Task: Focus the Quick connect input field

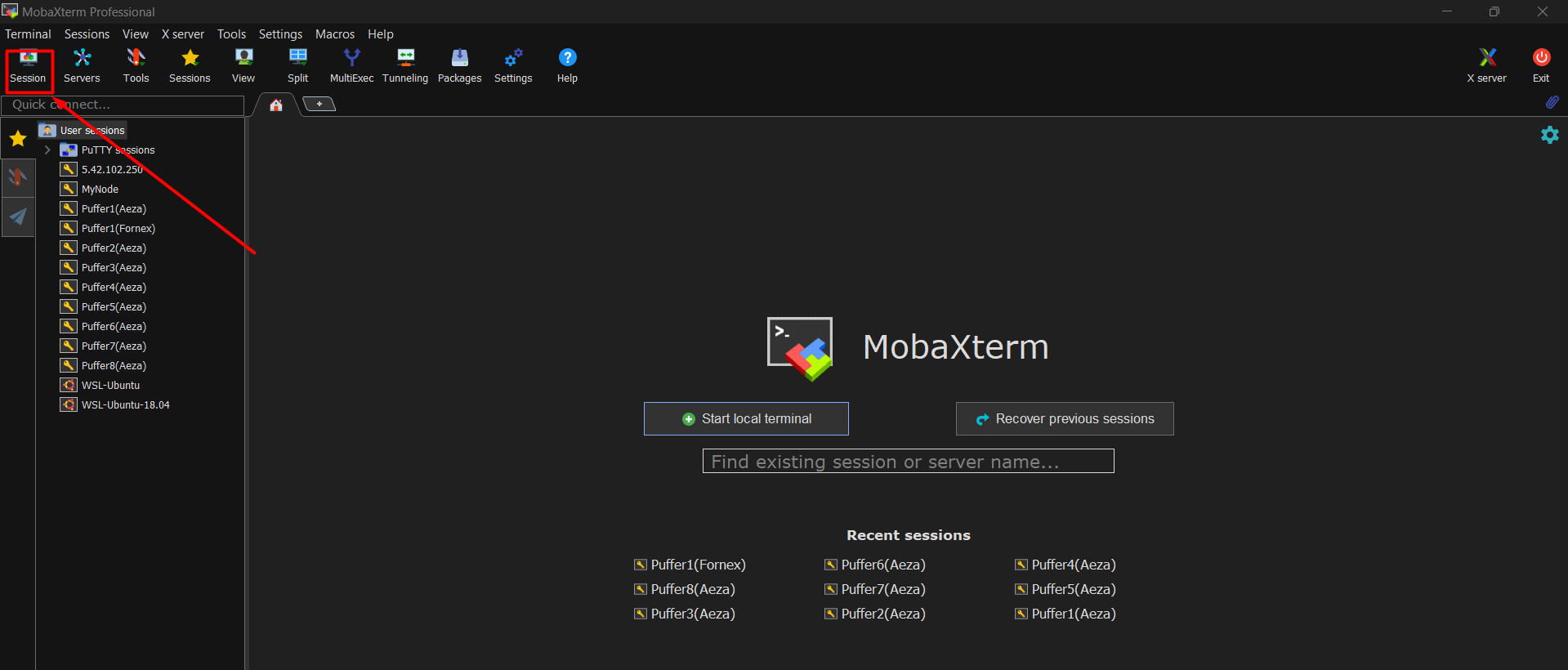Action: click(123, 105)
